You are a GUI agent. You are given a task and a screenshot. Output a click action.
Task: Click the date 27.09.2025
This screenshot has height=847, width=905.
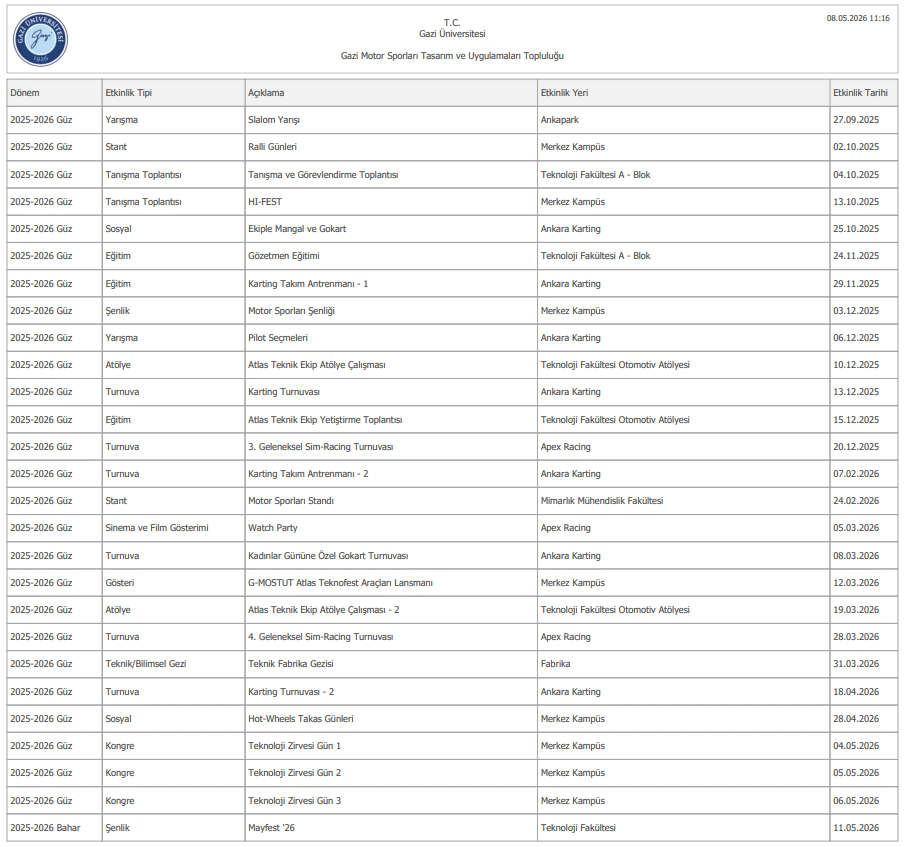(x=856, y=120)
